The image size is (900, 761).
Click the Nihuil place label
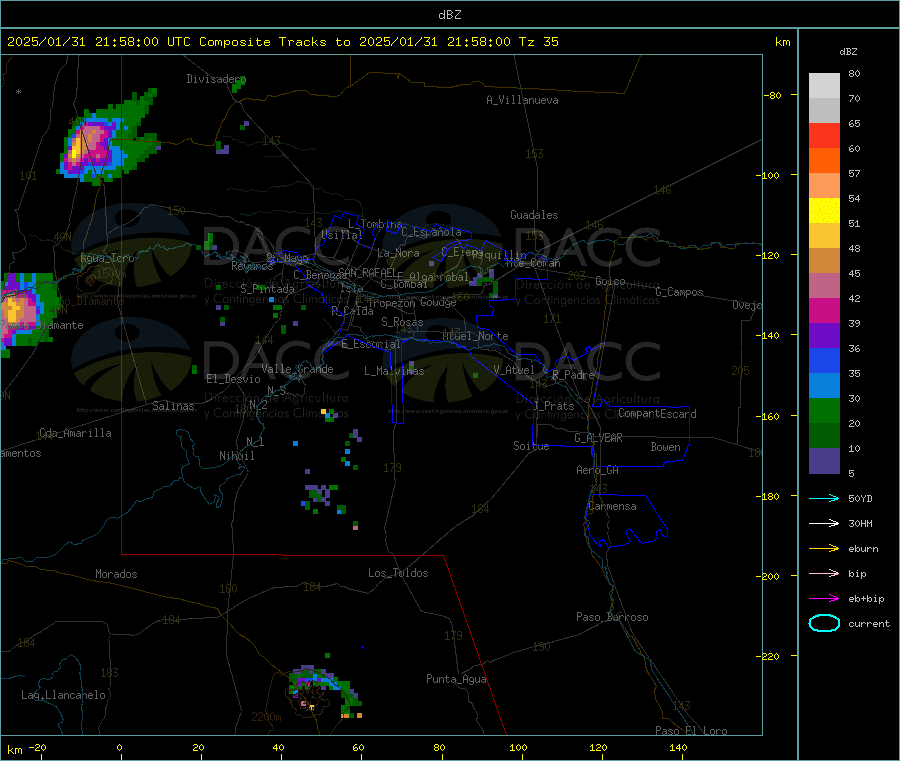tap(236, 456)
